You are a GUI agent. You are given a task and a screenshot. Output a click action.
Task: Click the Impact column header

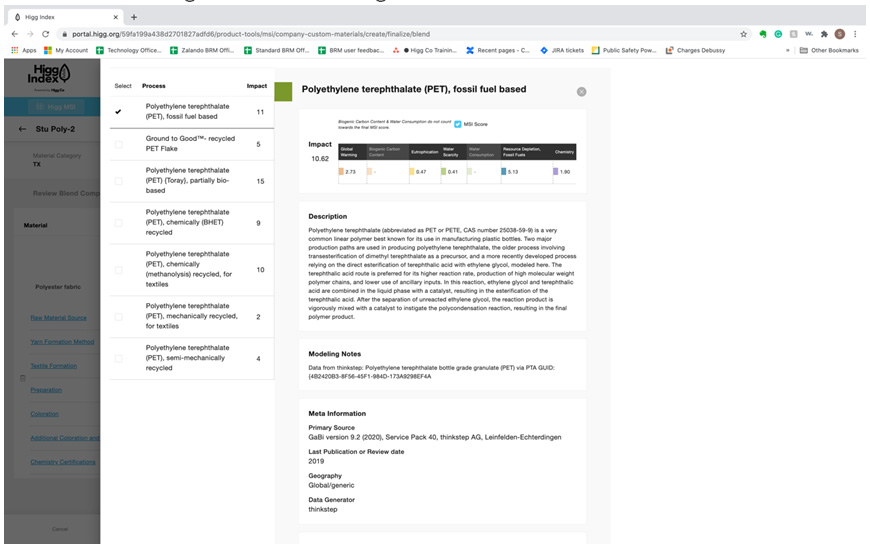point(257,86)
